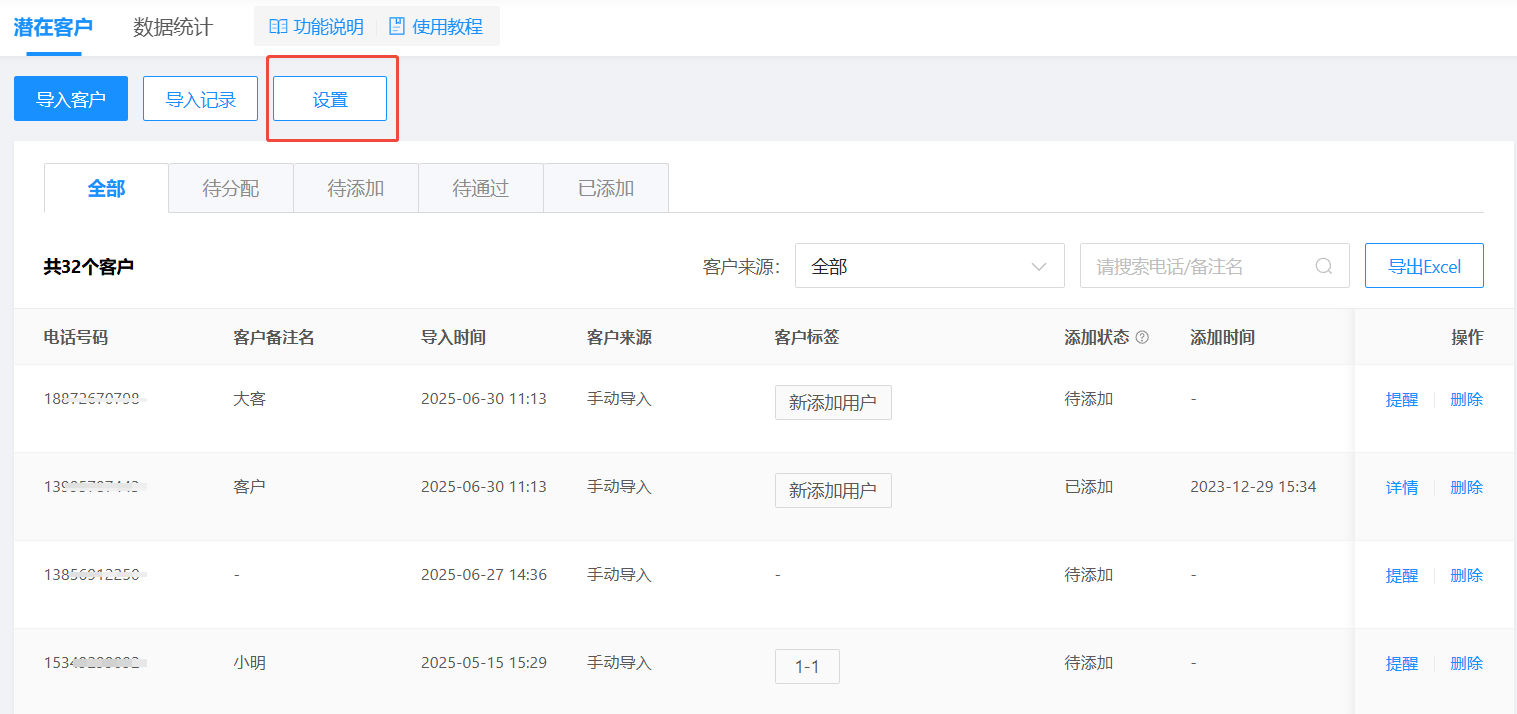This screenshot has width=1517, height=714.
Task: Select the 已添加 filter tab
Action: pos(606,188)
